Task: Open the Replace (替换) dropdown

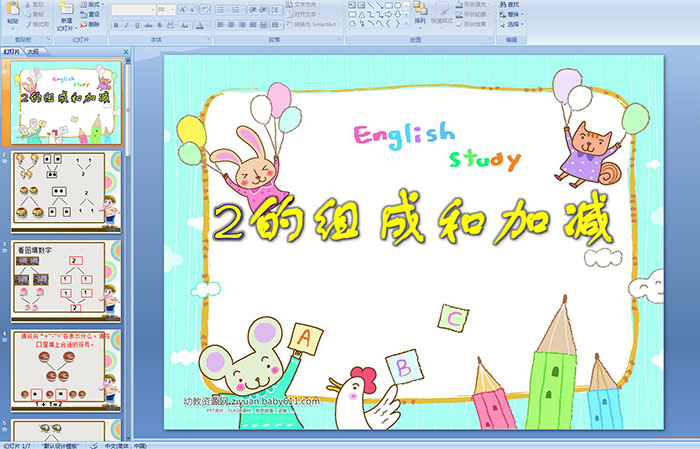Action: pos(512,14)
